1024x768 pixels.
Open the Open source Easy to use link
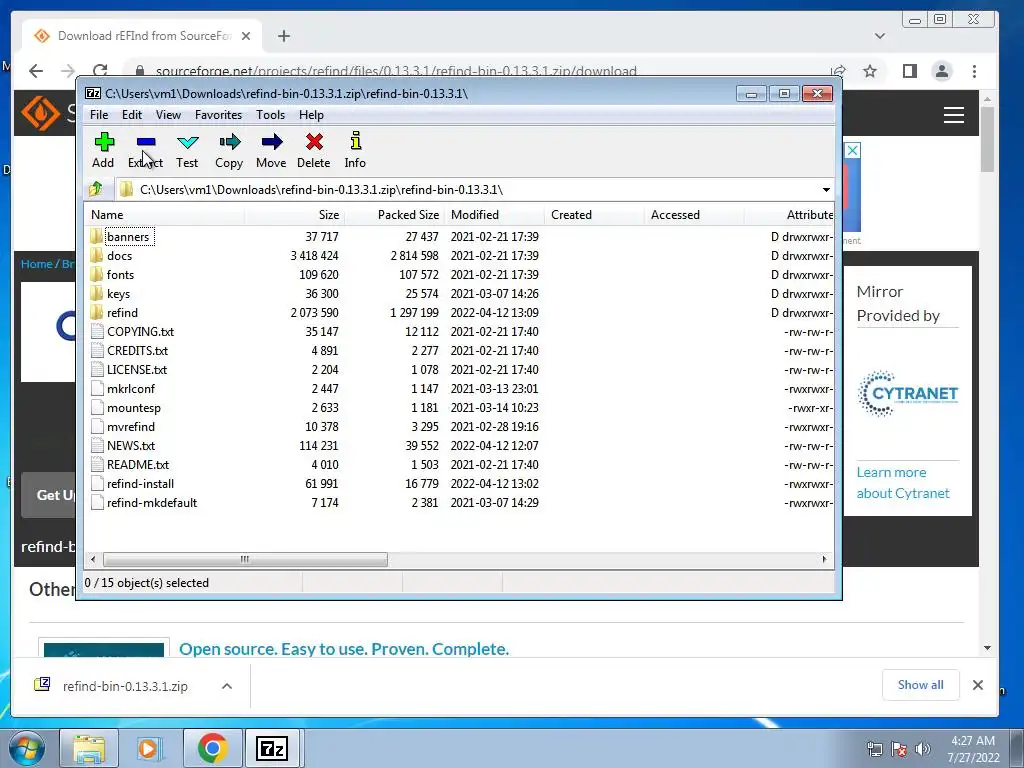[x=344, y=649]
